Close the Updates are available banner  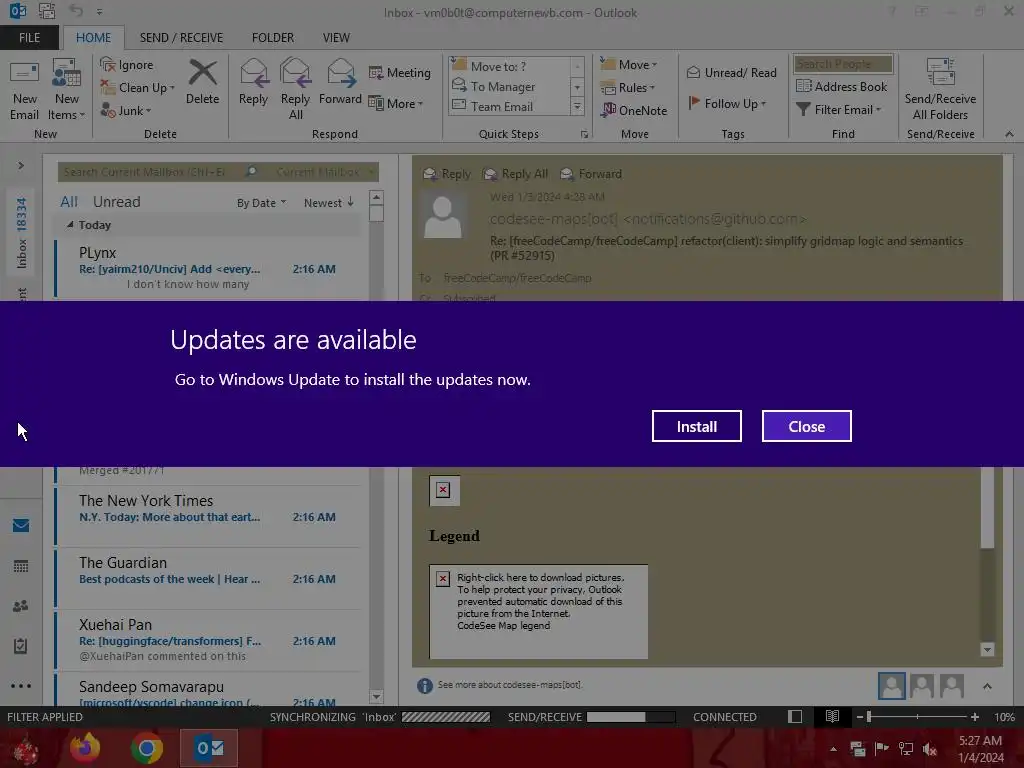pyautogui.click(x=806, y=426)
